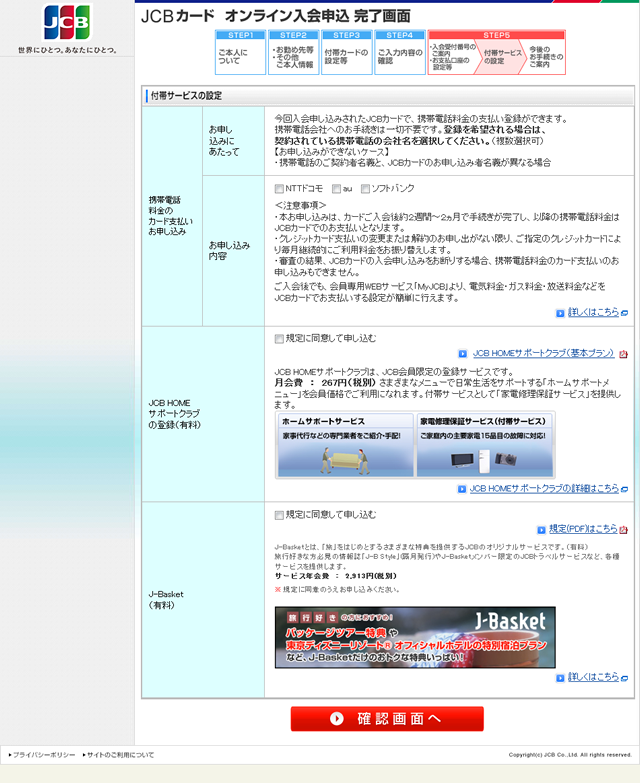Agree to JCB HOME support club terms
640x783 pixels.
tap(279, 339)
